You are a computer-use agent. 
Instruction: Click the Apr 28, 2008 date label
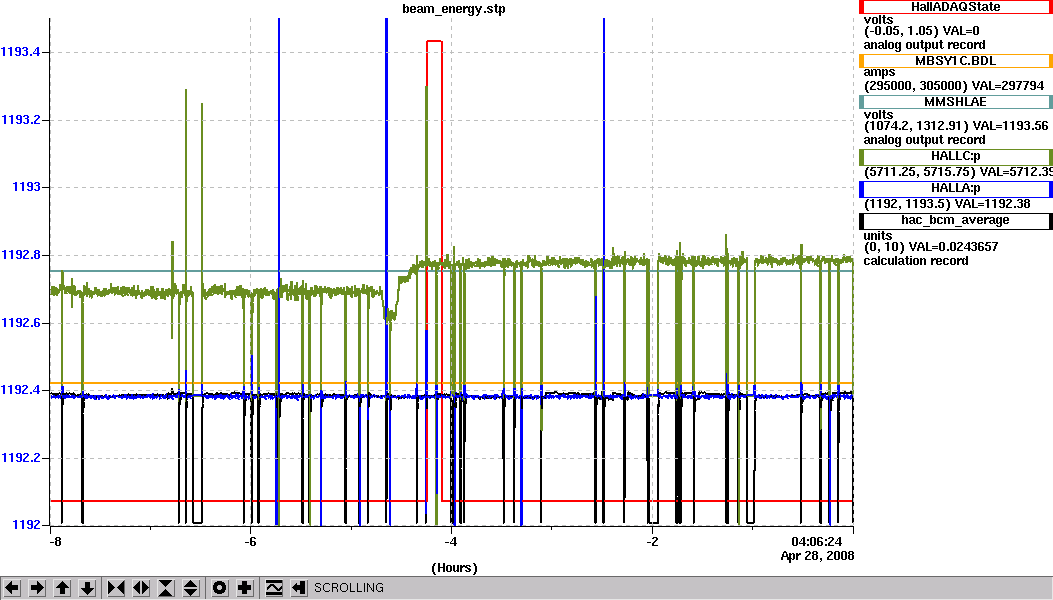817,556
